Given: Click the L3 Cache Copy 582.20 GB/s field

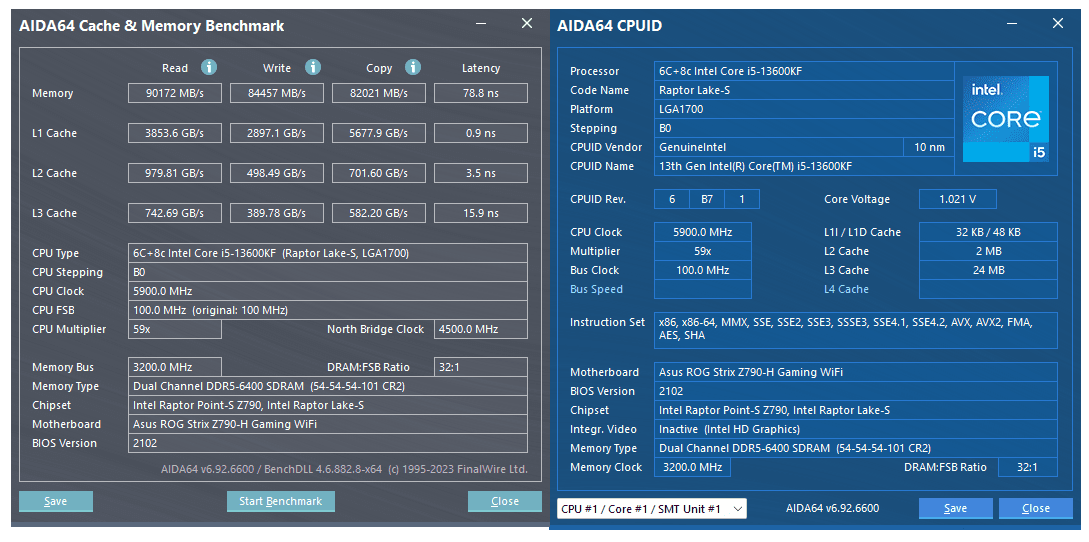Looking at the screenshot, I should click(379, 213).
